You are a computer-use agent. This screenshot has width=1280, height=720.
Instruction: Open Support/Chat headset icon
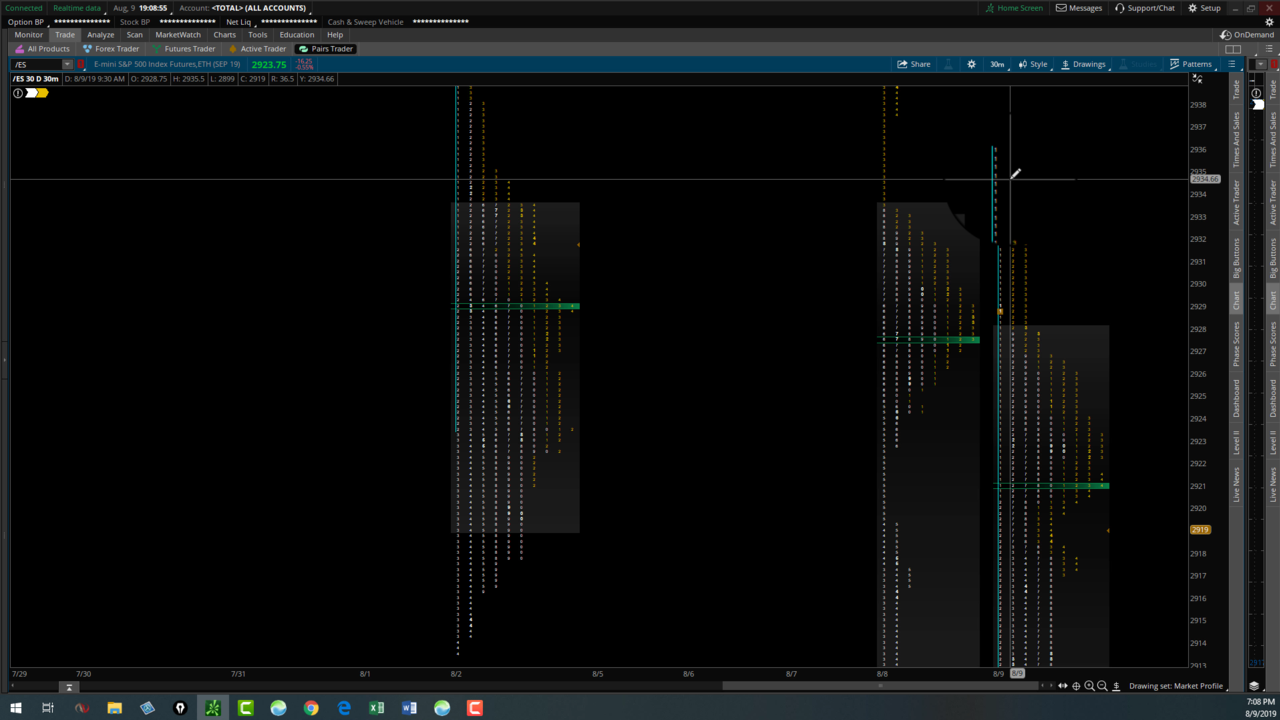pyautogui.click(x=1120, y=8)
